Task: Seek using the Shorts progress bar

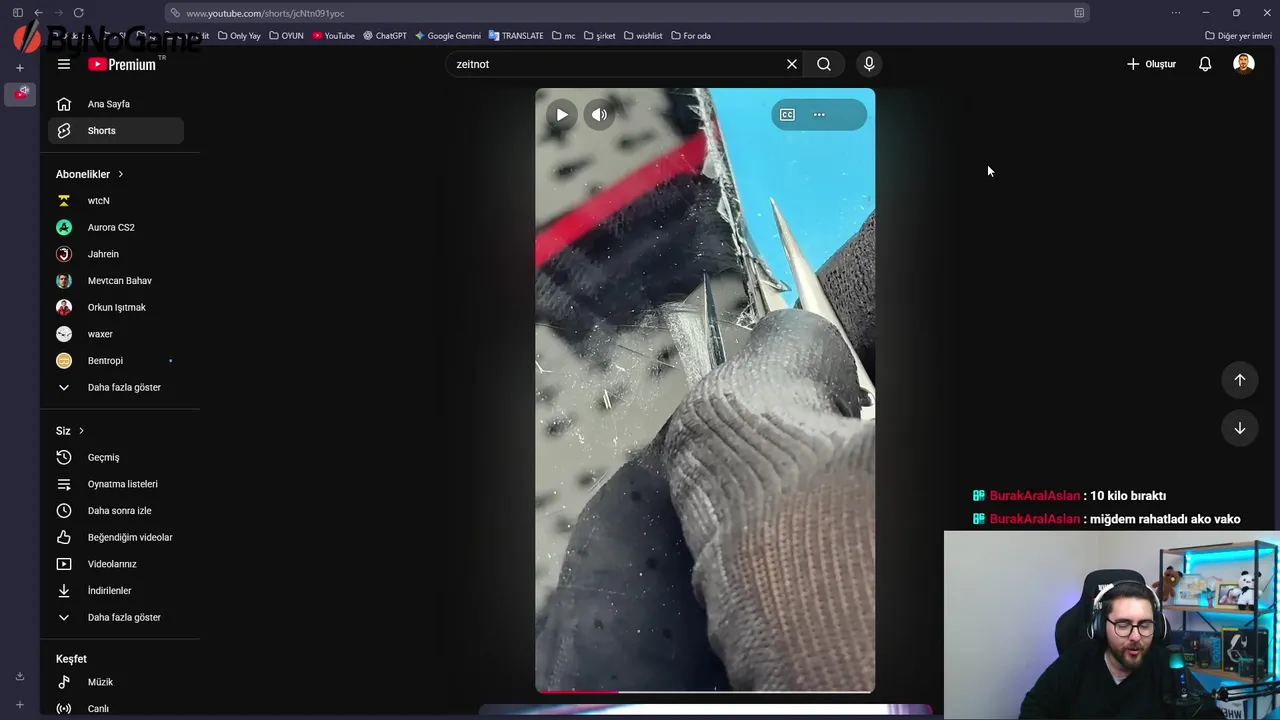Action: 705,691
